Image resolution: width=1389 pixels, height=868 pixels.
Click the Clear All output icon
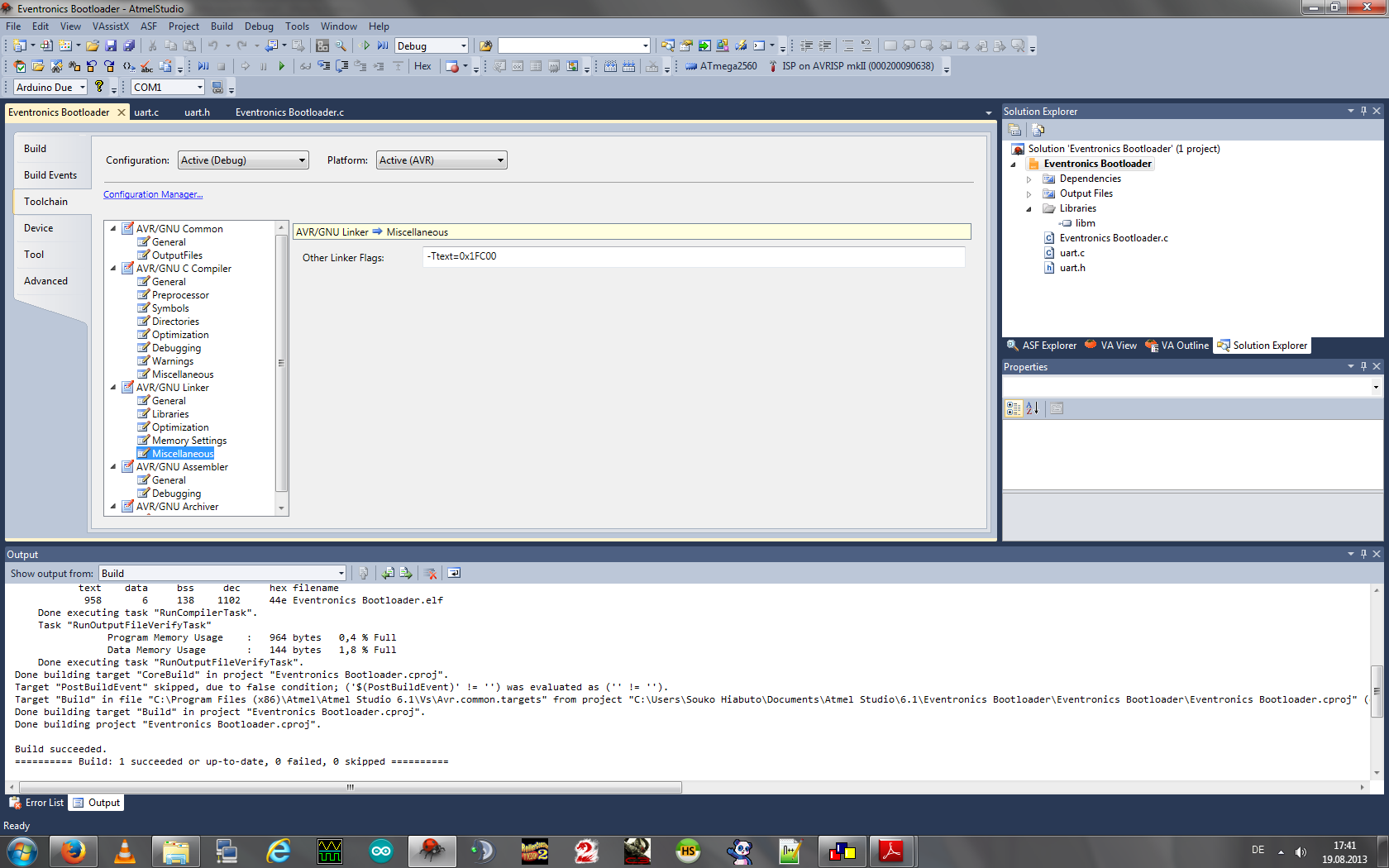(430, 573)
